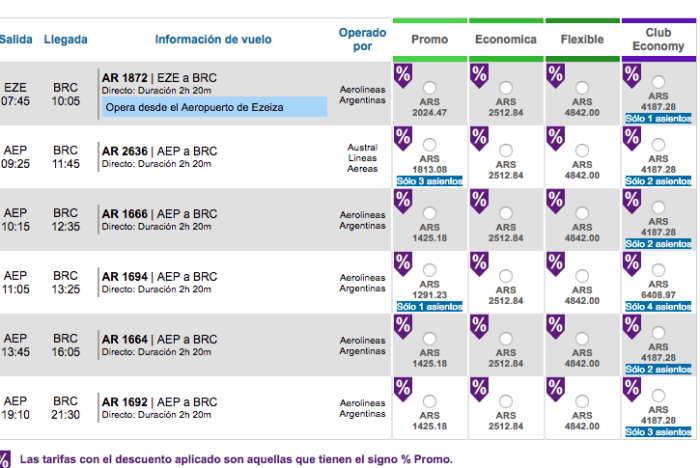
Task: Click the Llegada column header
Action: (x=65, y=40)
